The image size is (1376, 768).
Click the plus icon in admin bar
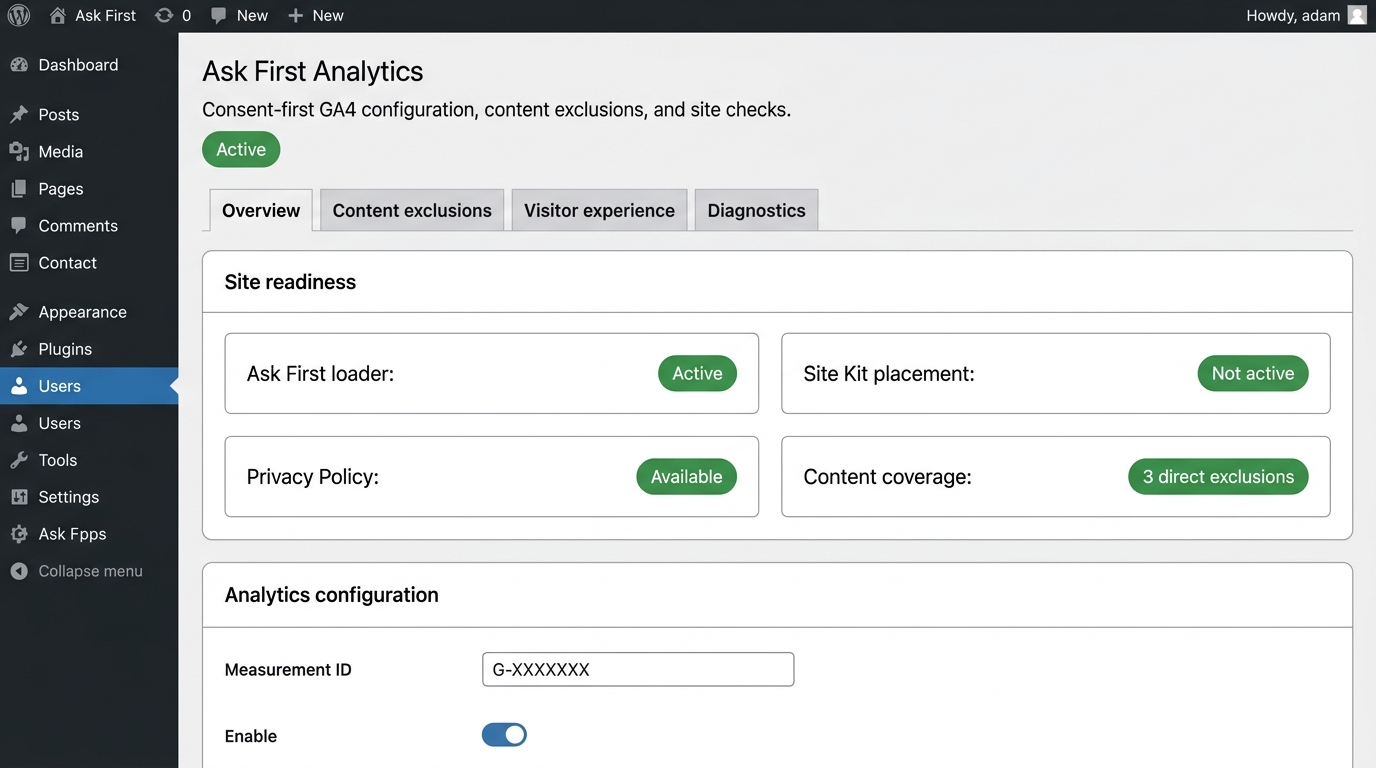295,15
